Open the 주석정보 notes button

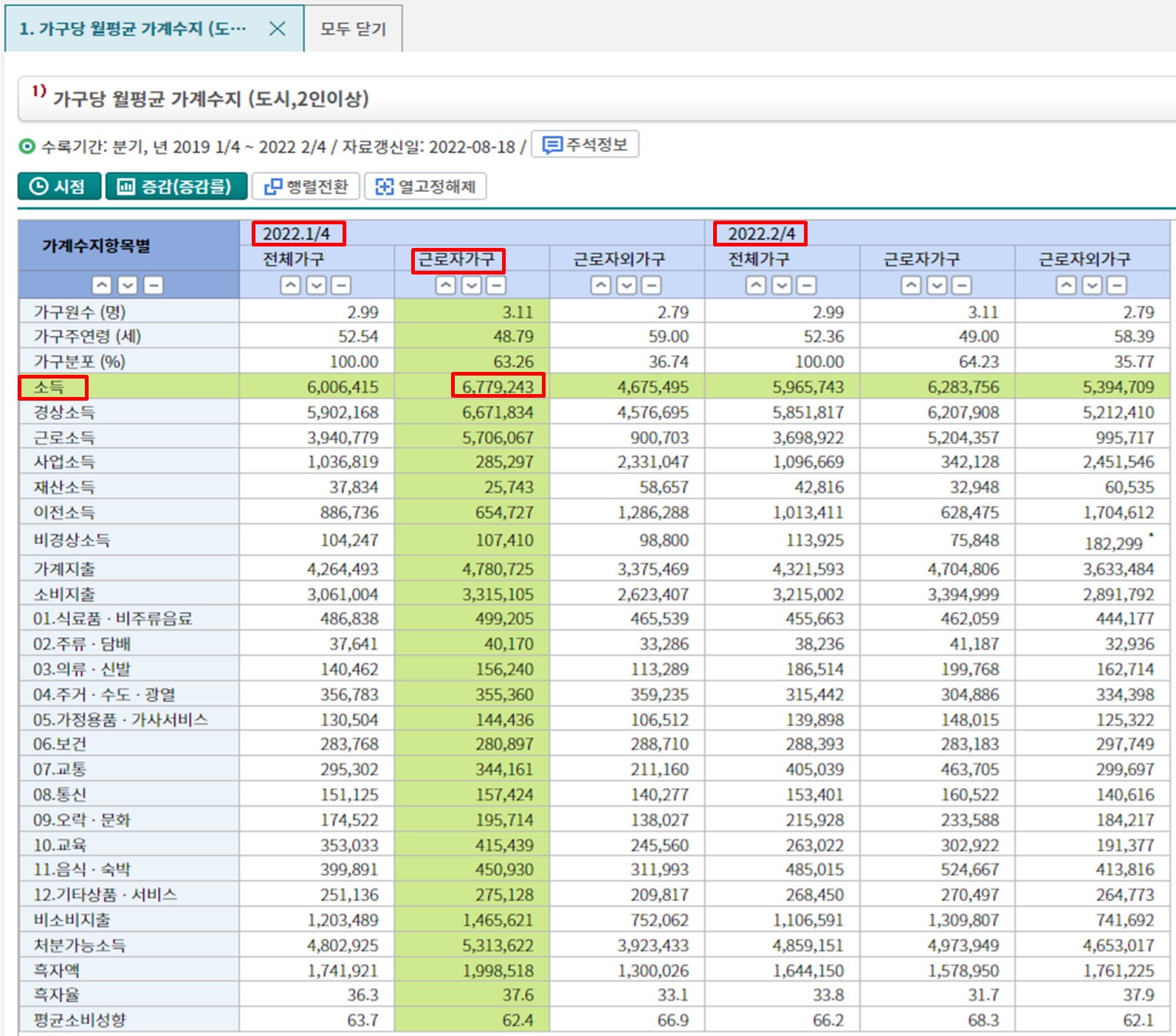click(x=585, y=145)
